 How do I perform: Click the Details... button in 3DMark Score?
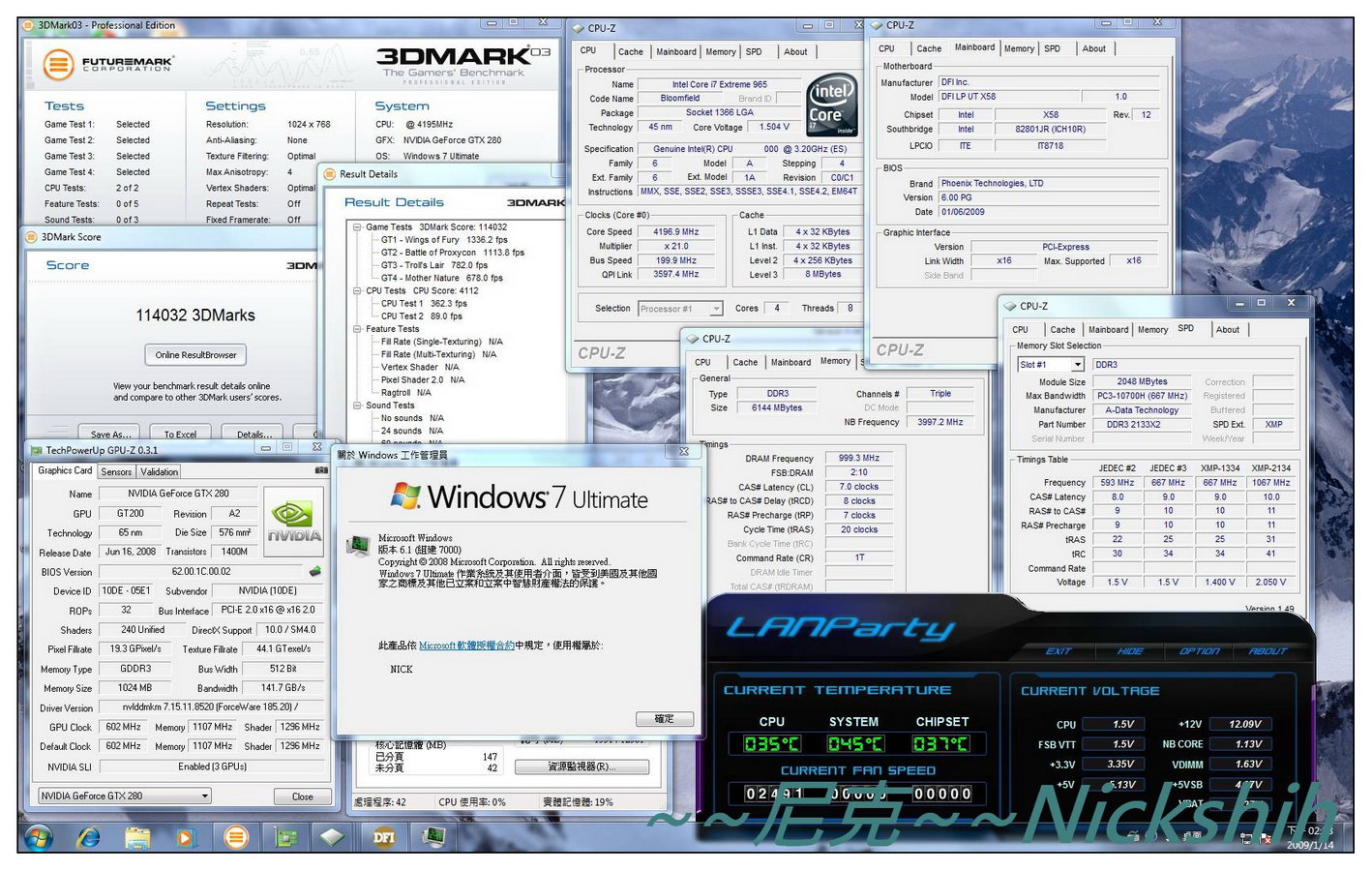tap(254, 435)
